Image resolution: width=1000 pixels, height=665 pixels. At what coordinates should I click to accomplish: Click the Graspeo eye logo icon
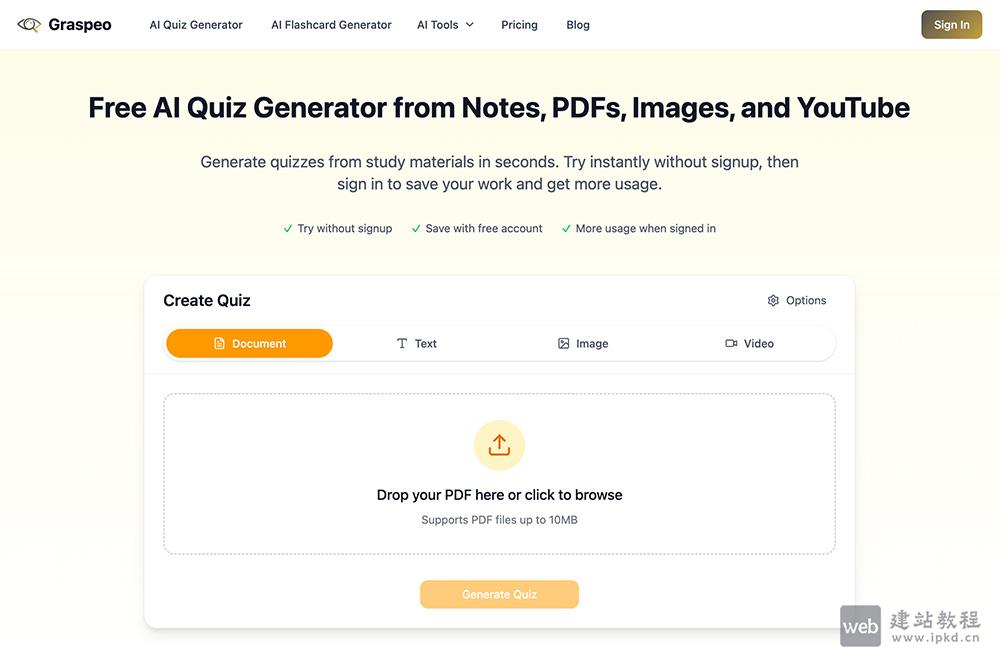pyautogui.click(x=29, y=25)
